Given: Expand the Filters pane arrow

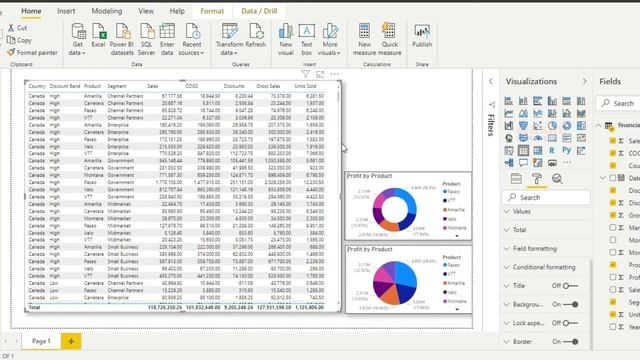Looking at the screenshot, I should (x=491, y=82).
